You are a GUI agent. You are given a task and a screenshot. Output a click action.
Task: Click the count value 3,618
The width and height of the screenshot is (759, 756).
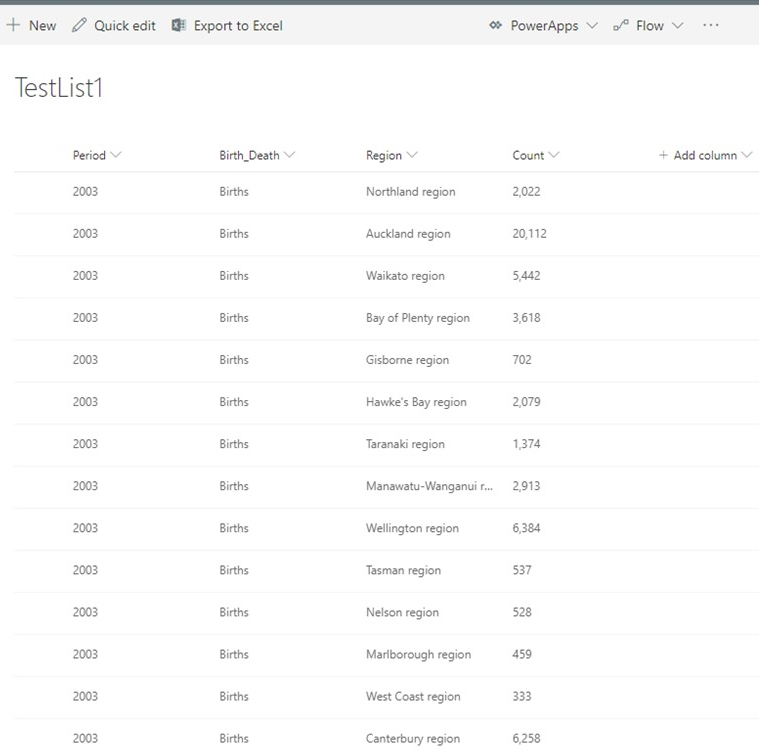pos(526,318)
